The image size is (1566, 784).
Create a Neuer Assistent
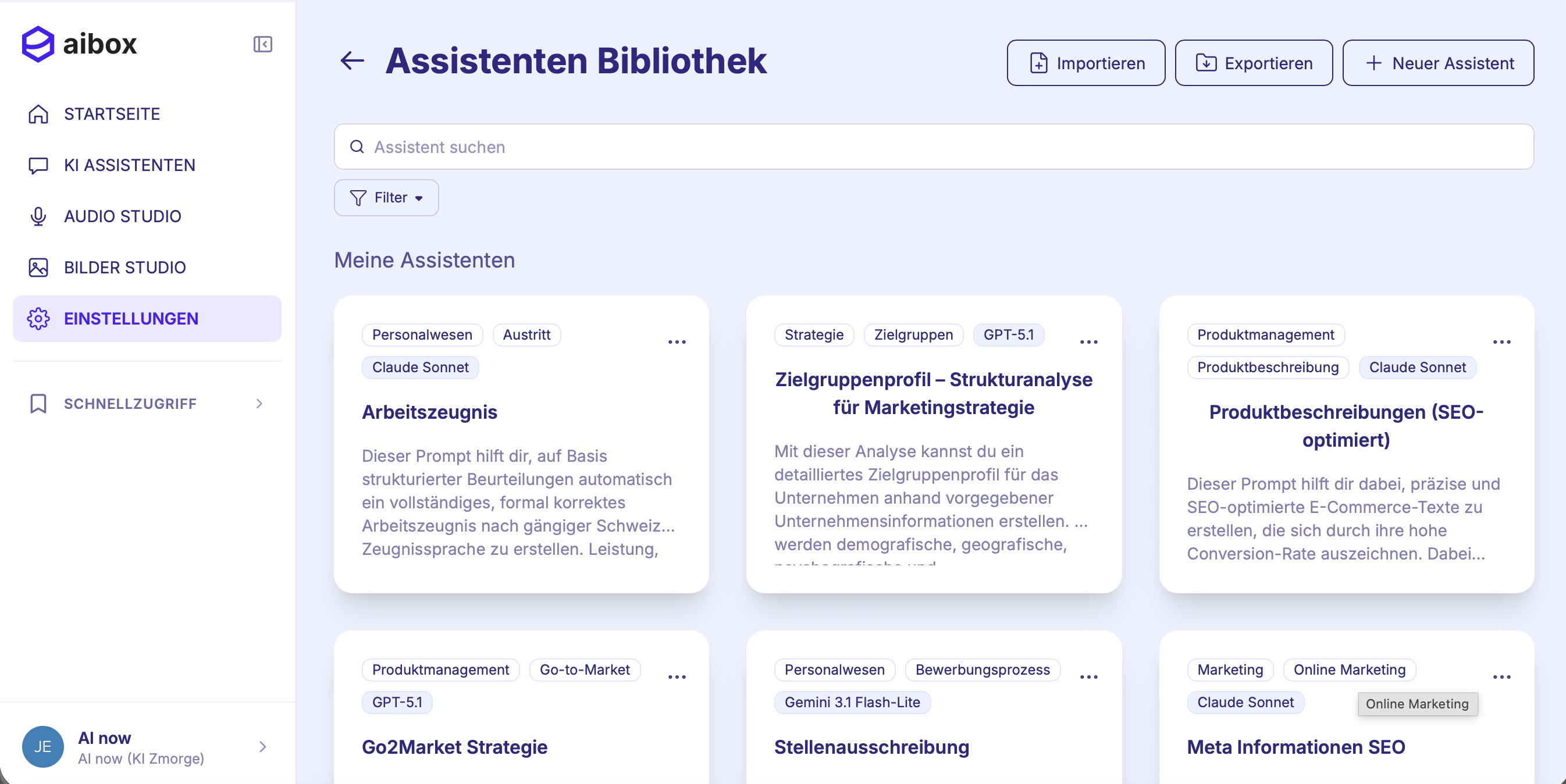click(1437, 63)
